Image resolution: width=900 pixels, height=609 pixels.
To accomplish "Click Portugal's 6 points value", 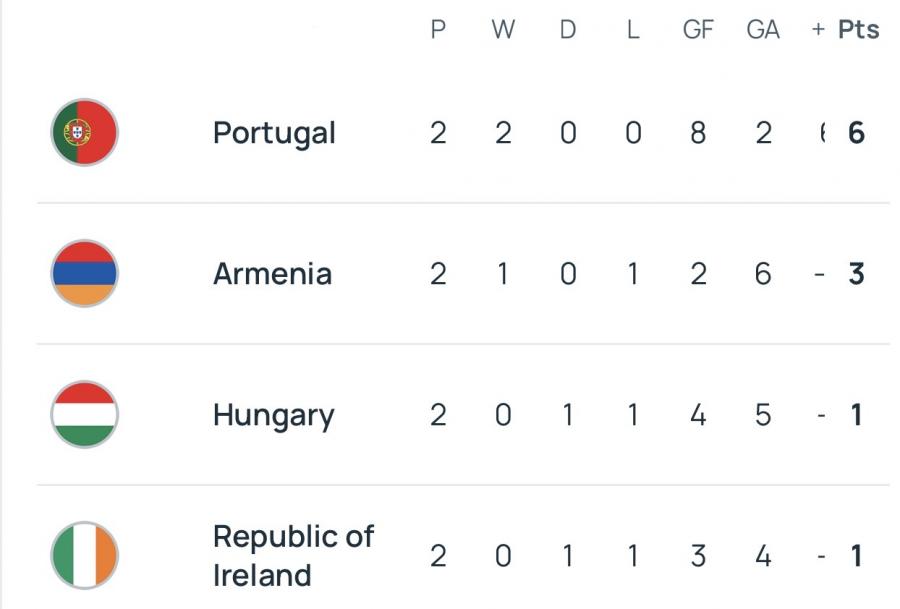I will click(x=856, y=133).
